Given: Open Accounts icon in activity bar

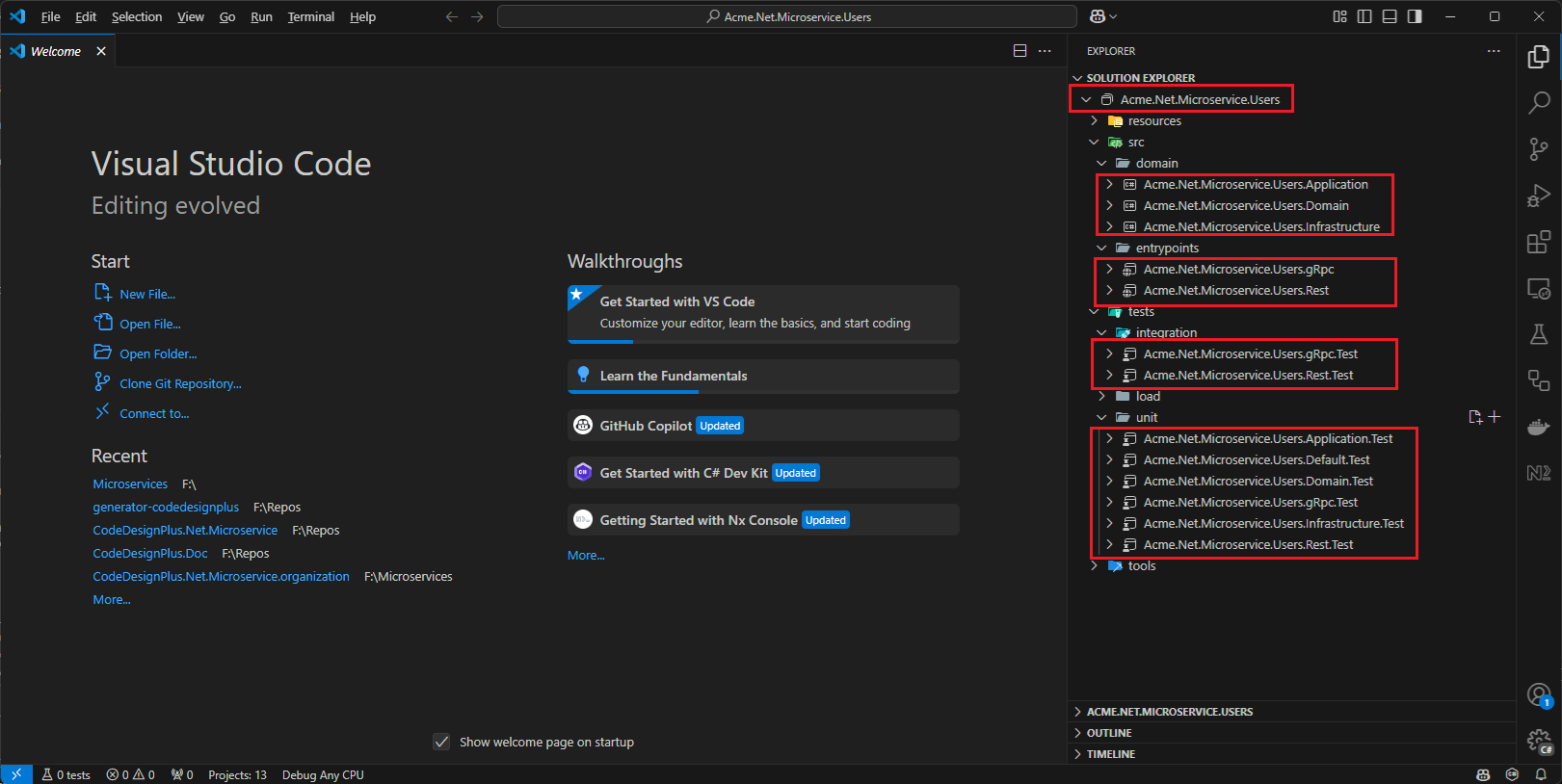Looking at the screenshot, I should [x=1539, y=694].
